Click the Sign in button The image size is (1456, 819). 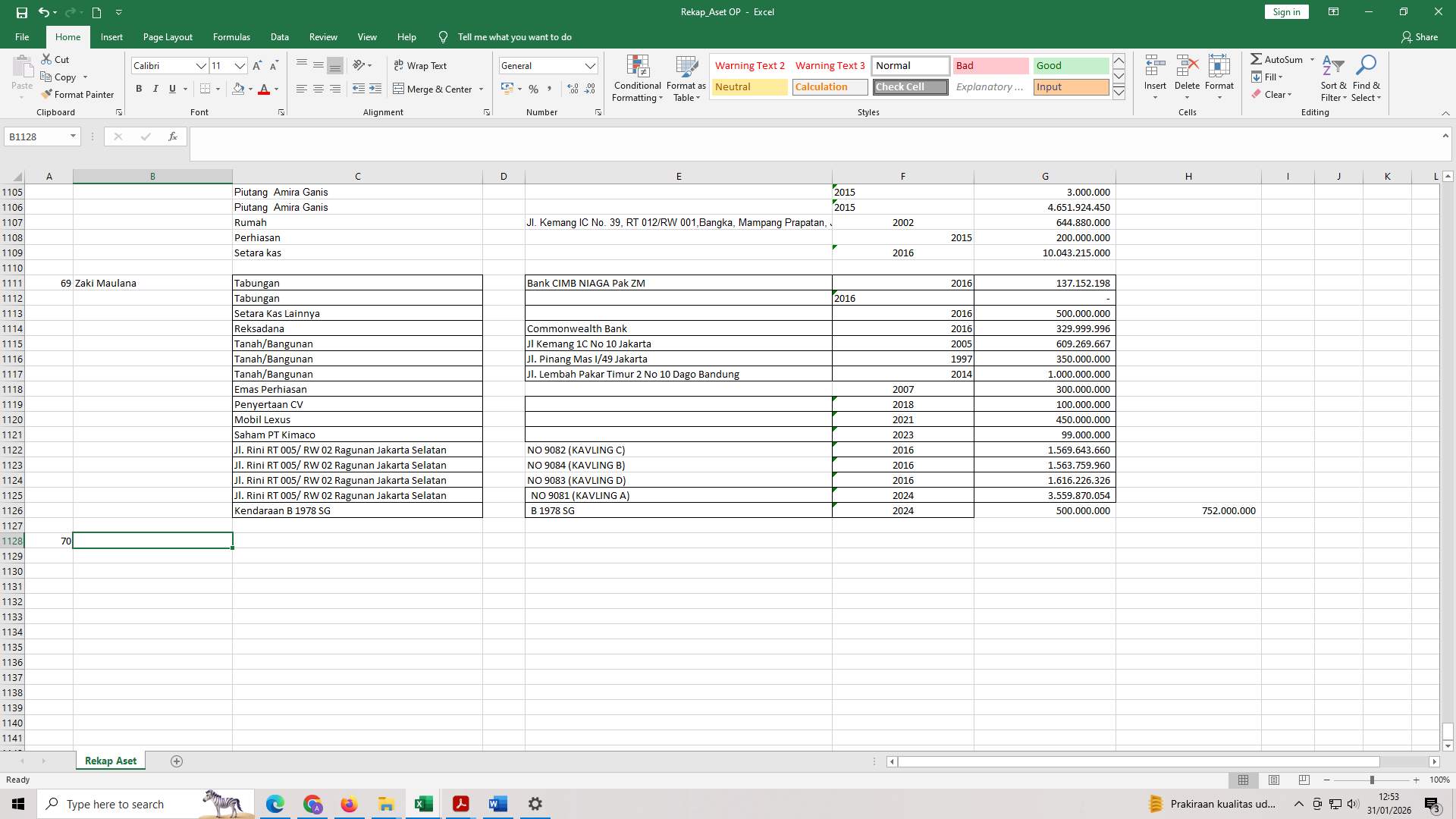point(1286,12)
